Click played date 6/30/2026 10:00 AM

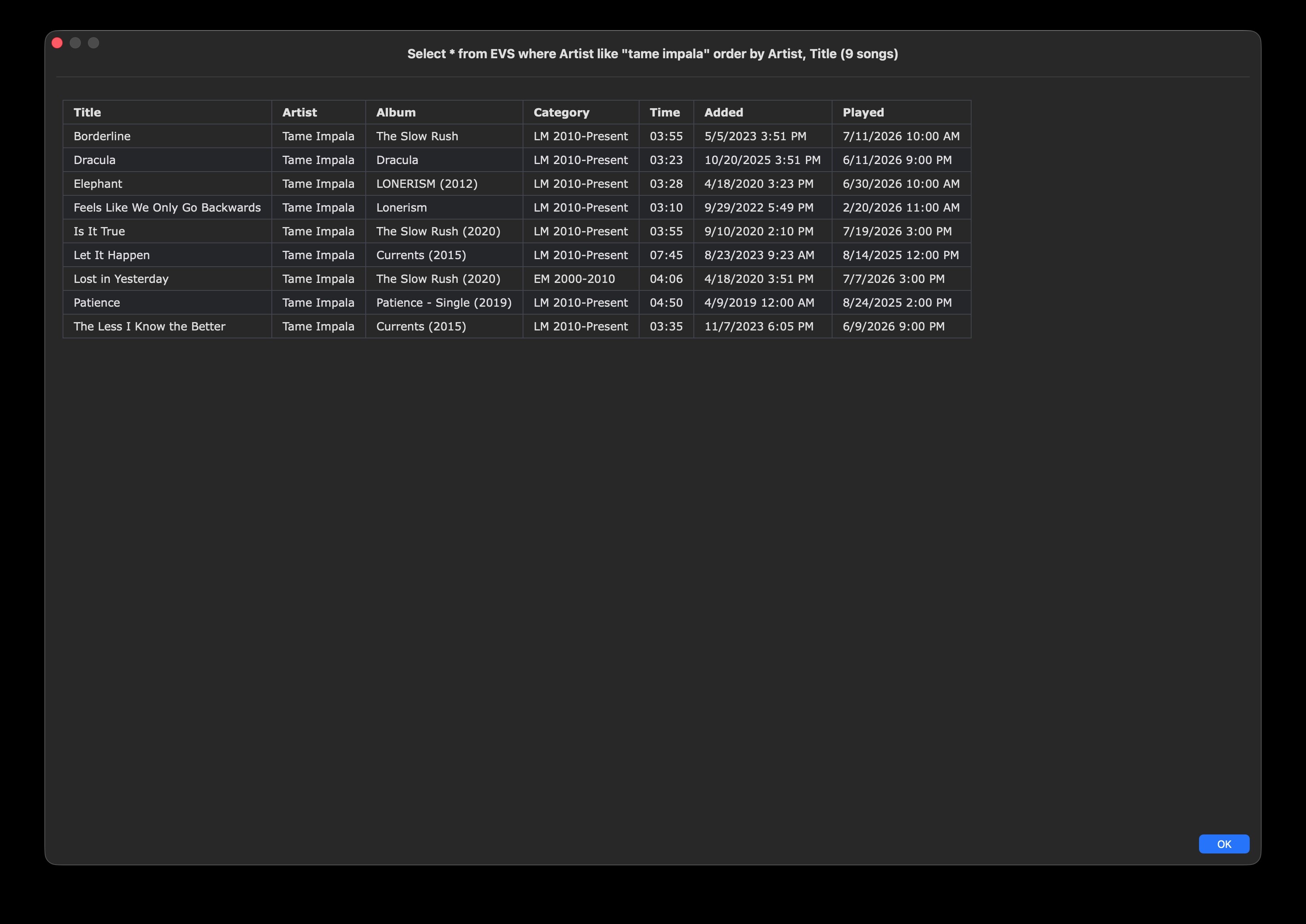(901, 184)
